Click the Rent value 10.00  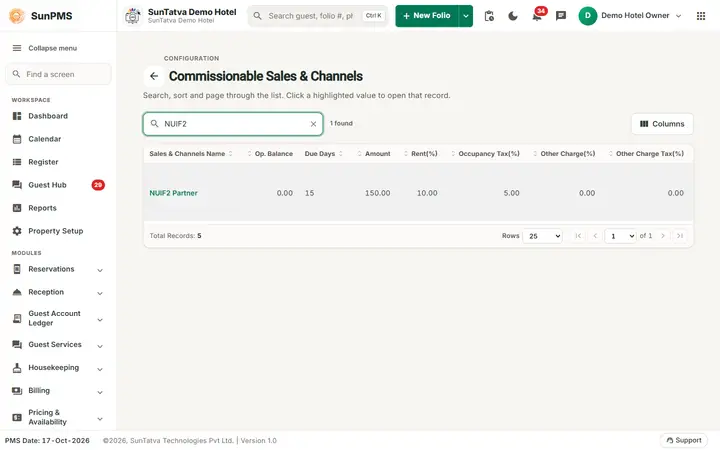(x=427, y=193)
